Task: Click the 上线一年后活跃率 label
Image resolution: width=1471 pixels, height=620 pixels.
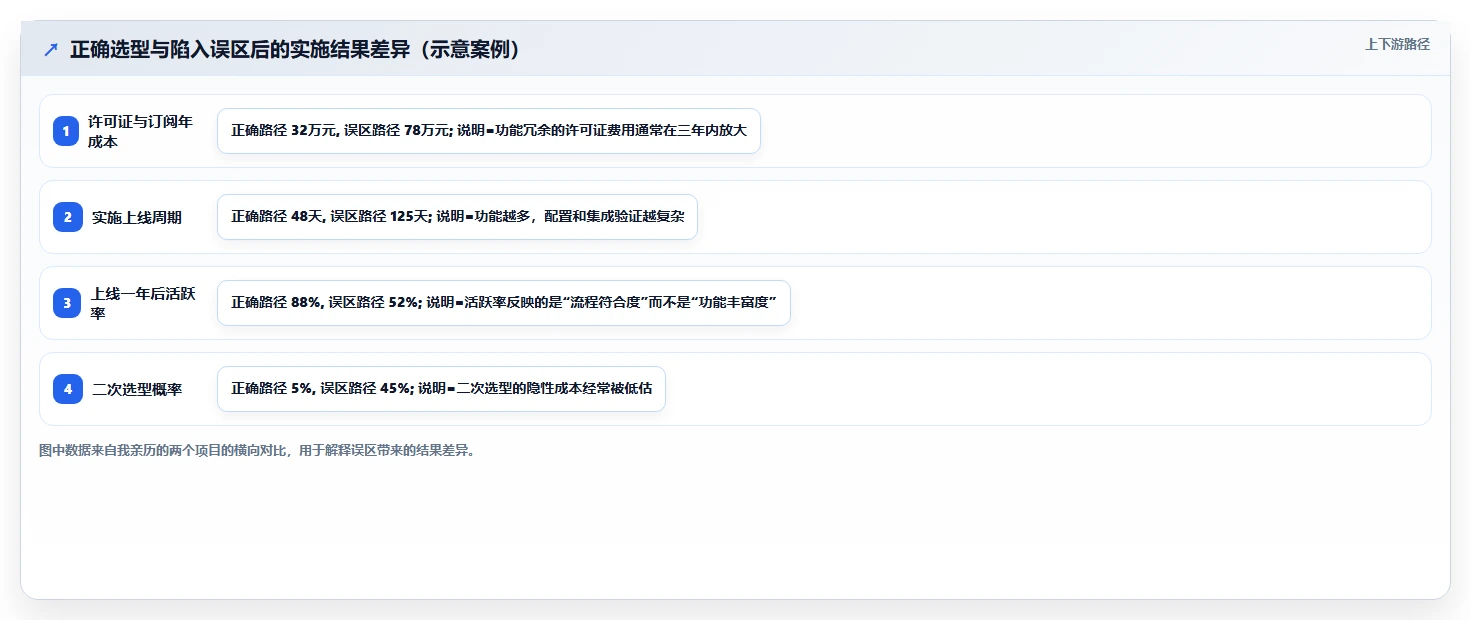Action: point(143,303)
